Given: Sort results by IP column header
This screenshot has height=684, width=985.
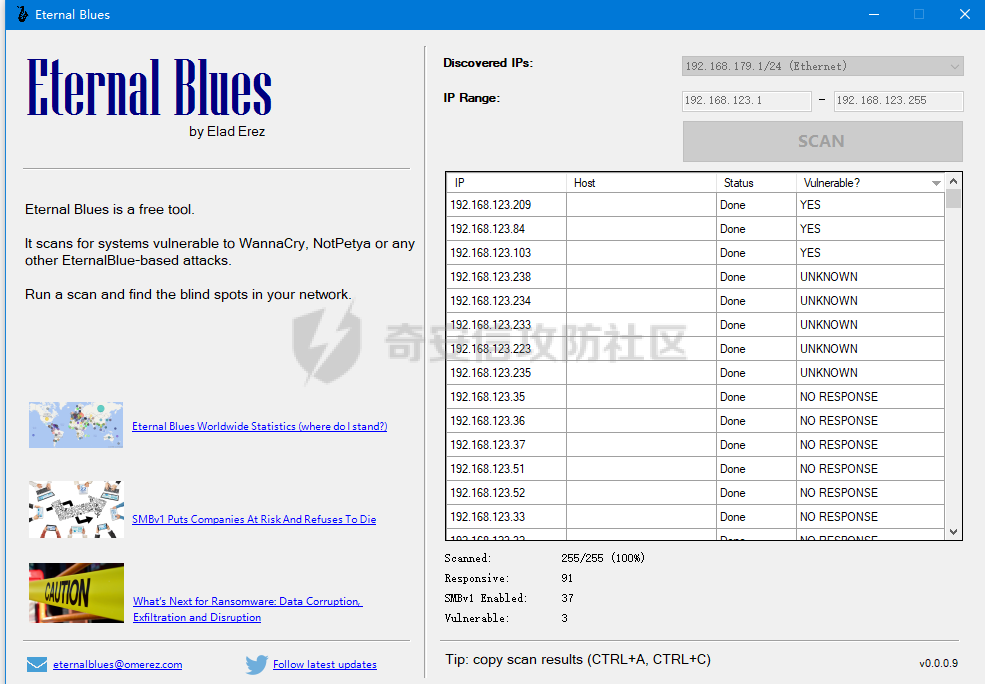Looking at the screenshot, I should (506, 183).
